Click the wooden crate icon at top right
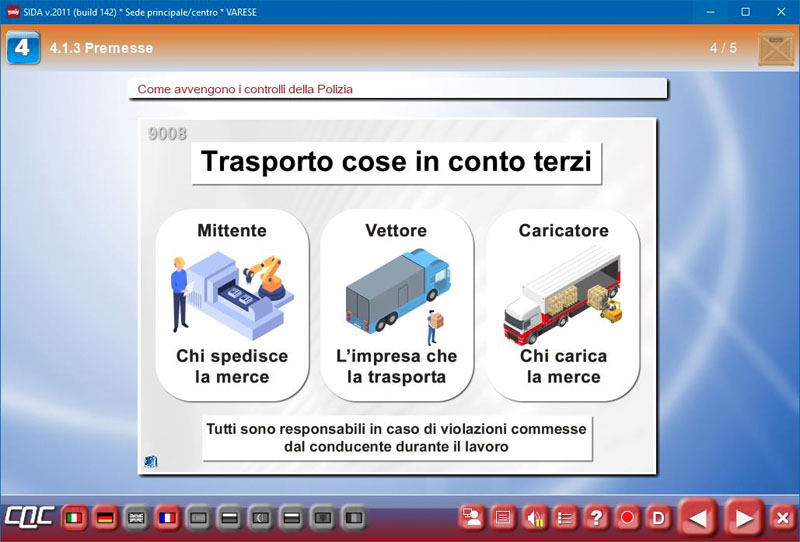Viewport: 800px width, 542px height. (x=775, y=48)
